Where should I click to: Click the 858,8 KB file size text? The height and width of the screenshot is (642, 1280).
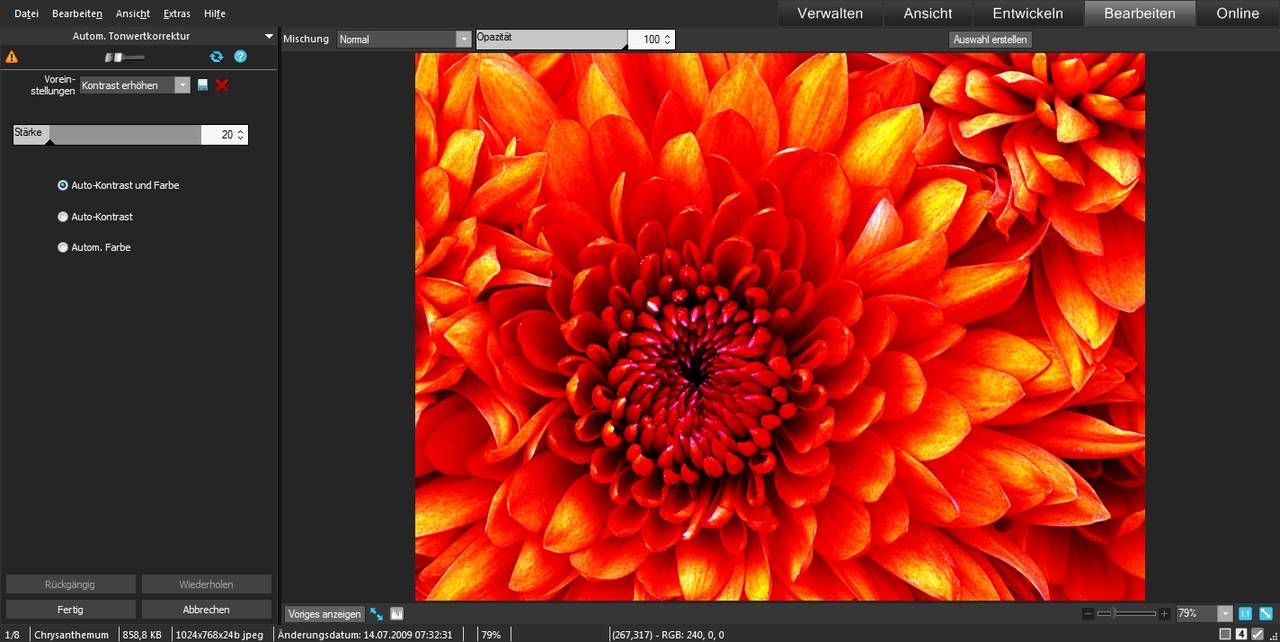point(144,635)
